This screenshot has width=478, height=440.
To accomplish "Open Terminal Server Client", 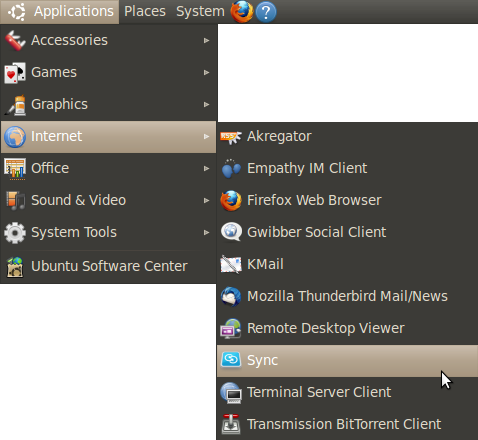I will coord(347,392).
